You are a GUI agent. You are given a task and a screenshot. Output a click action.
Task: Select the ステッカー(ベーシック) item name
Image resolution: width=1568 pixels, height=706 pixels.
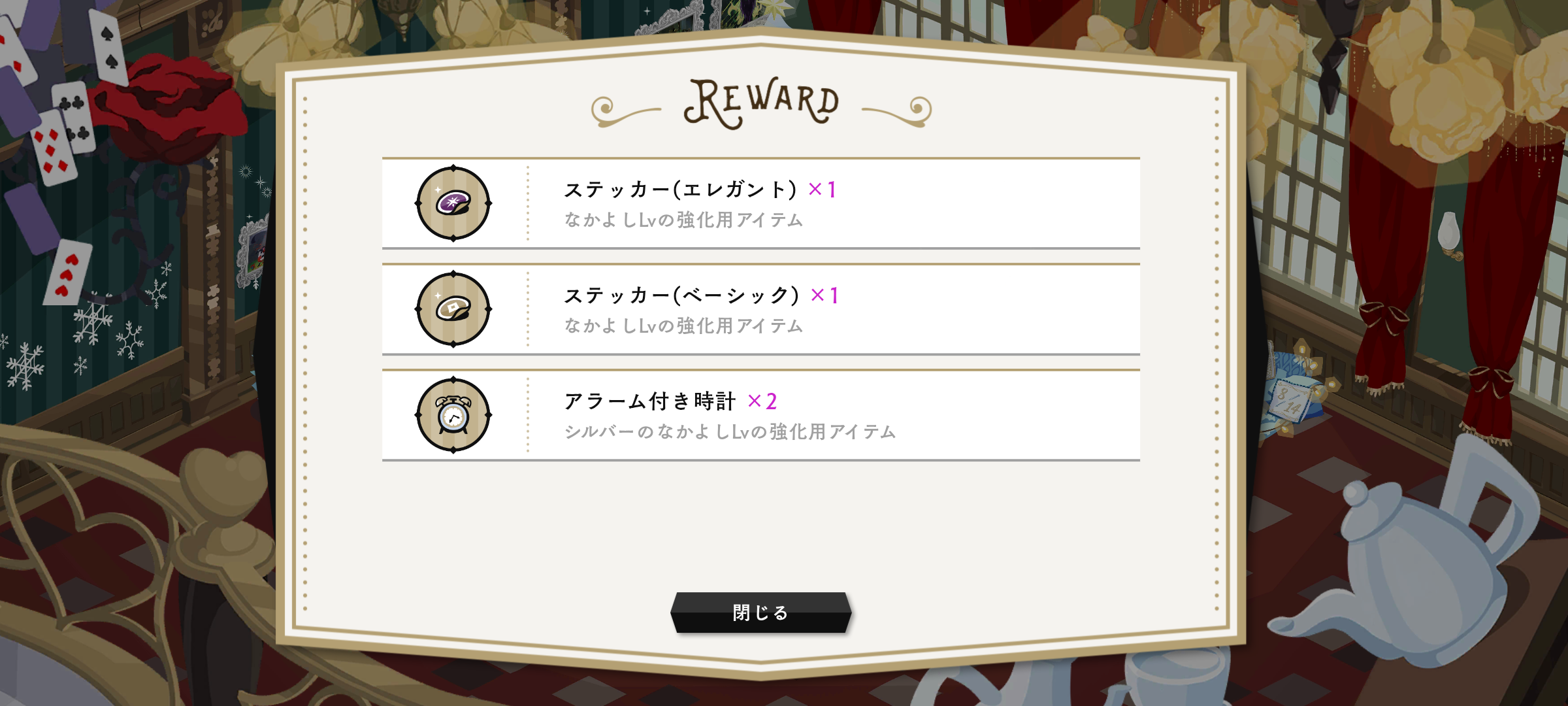click(x=681, y=295)
